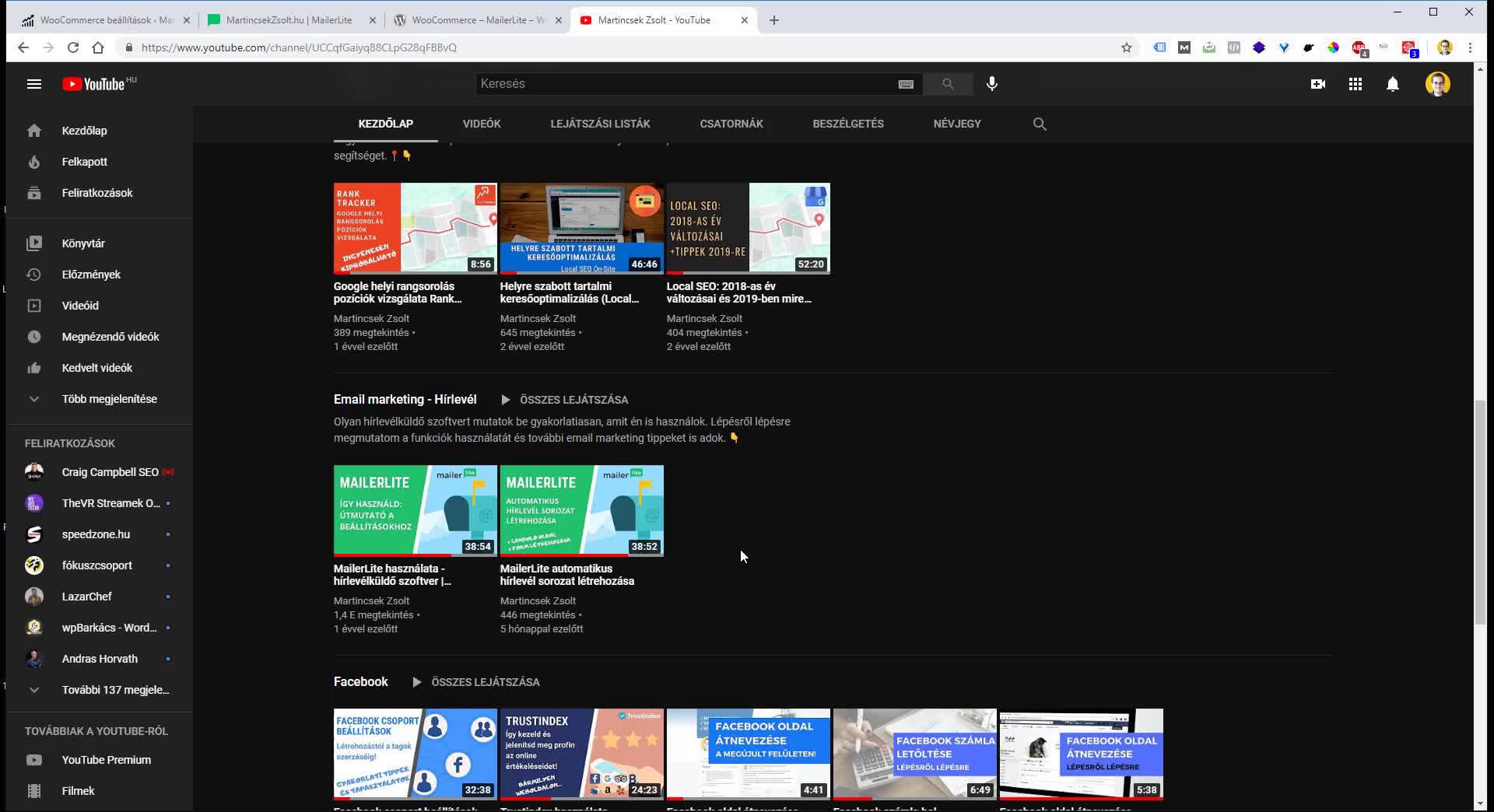Select the KEZDŐLAP channel tab

coord(386,124)
